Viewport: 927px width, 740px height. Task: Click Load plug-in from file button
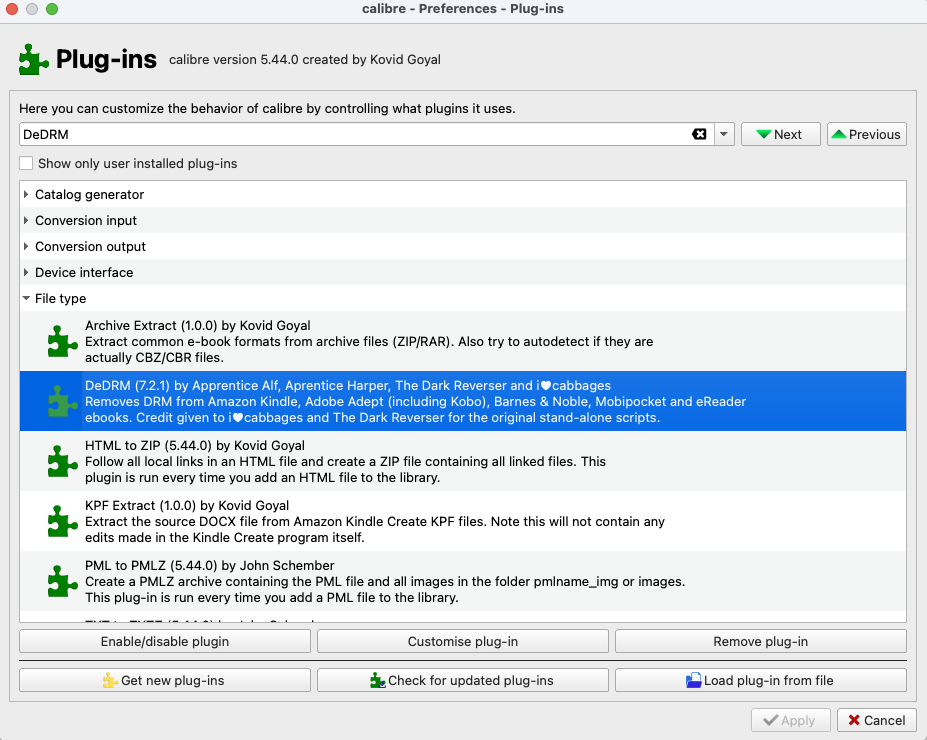(x=760, y=680)
